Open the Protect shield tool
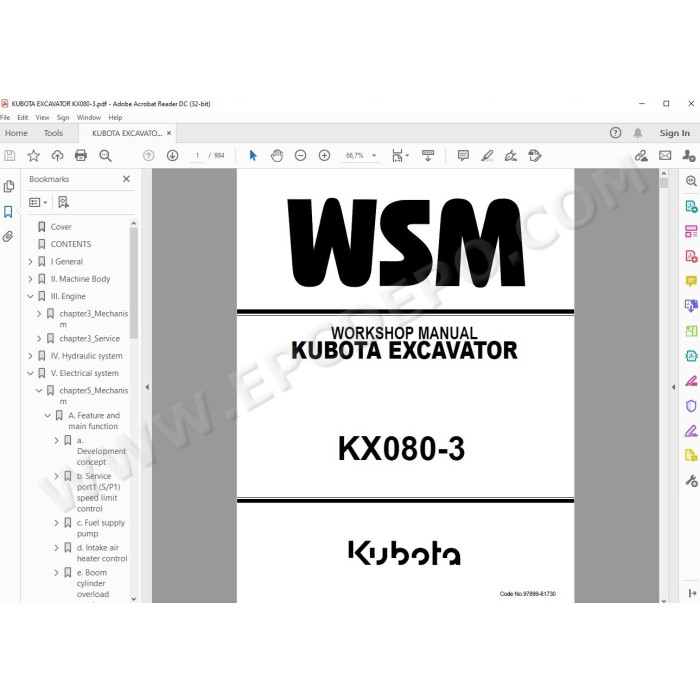 tap(691, 406)
